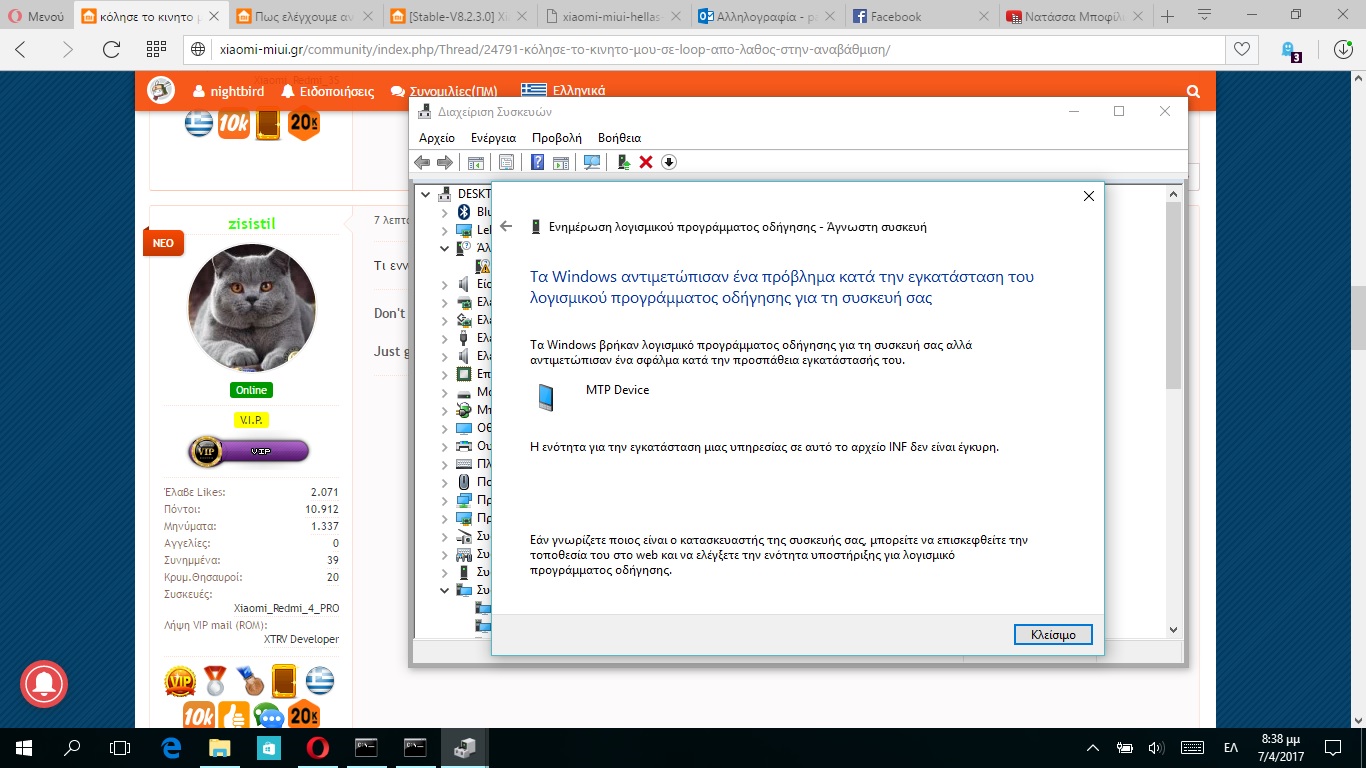Click the Windows Start button

tap(23, 747)
